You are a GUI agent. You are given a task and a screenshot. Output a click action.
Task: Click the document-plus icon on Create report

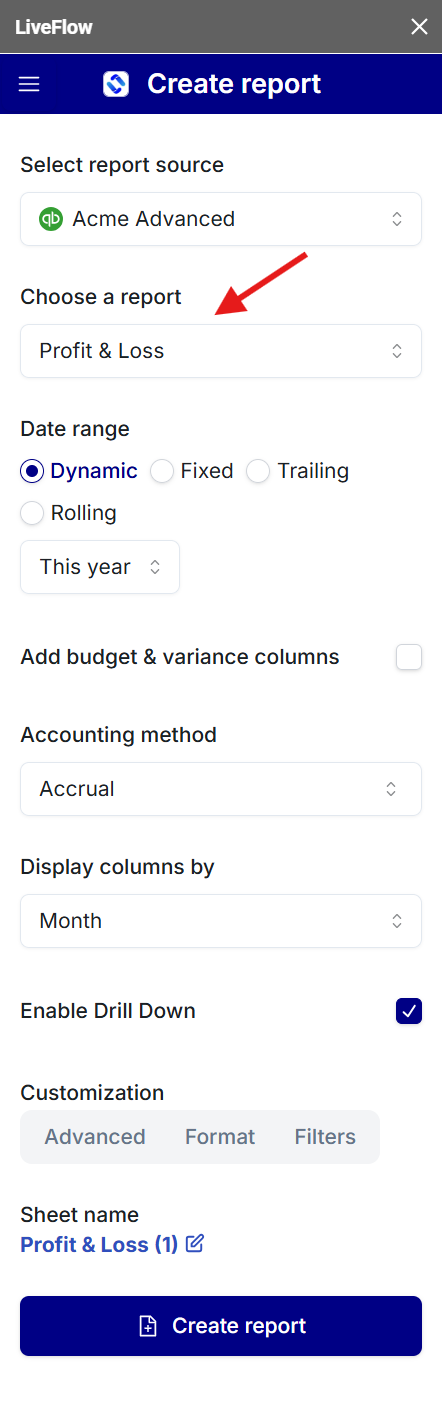(148, 1326)
